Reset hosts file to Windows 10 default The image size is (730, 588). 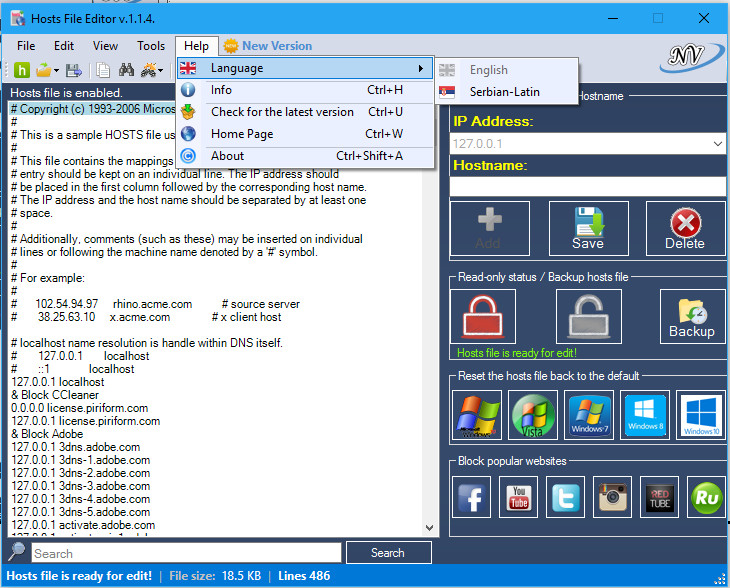pyautogui.click(x=701, y=415)
